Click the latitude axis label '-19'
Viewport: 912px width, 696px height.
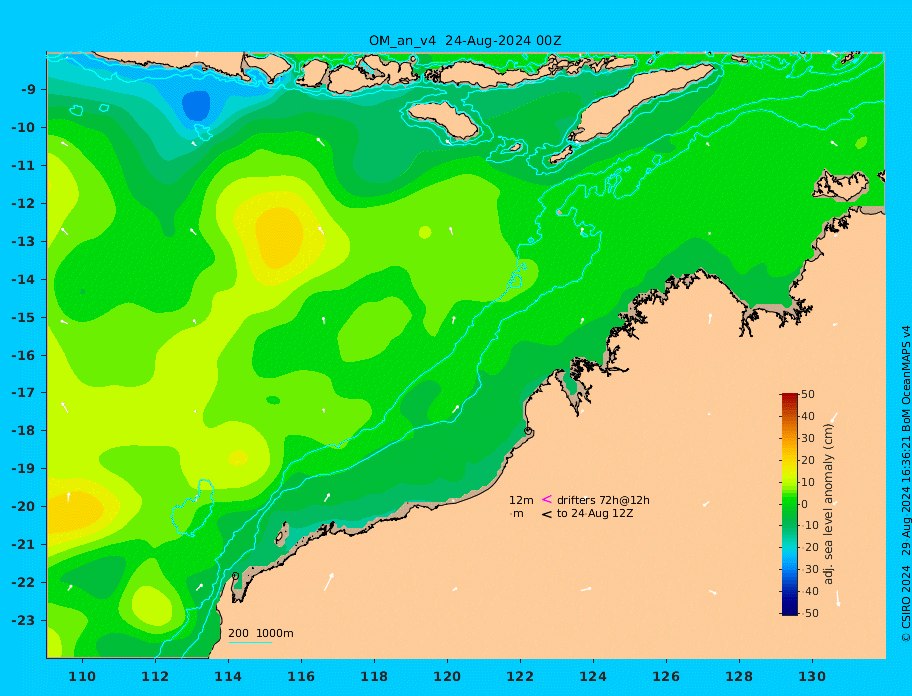point(24,469)
